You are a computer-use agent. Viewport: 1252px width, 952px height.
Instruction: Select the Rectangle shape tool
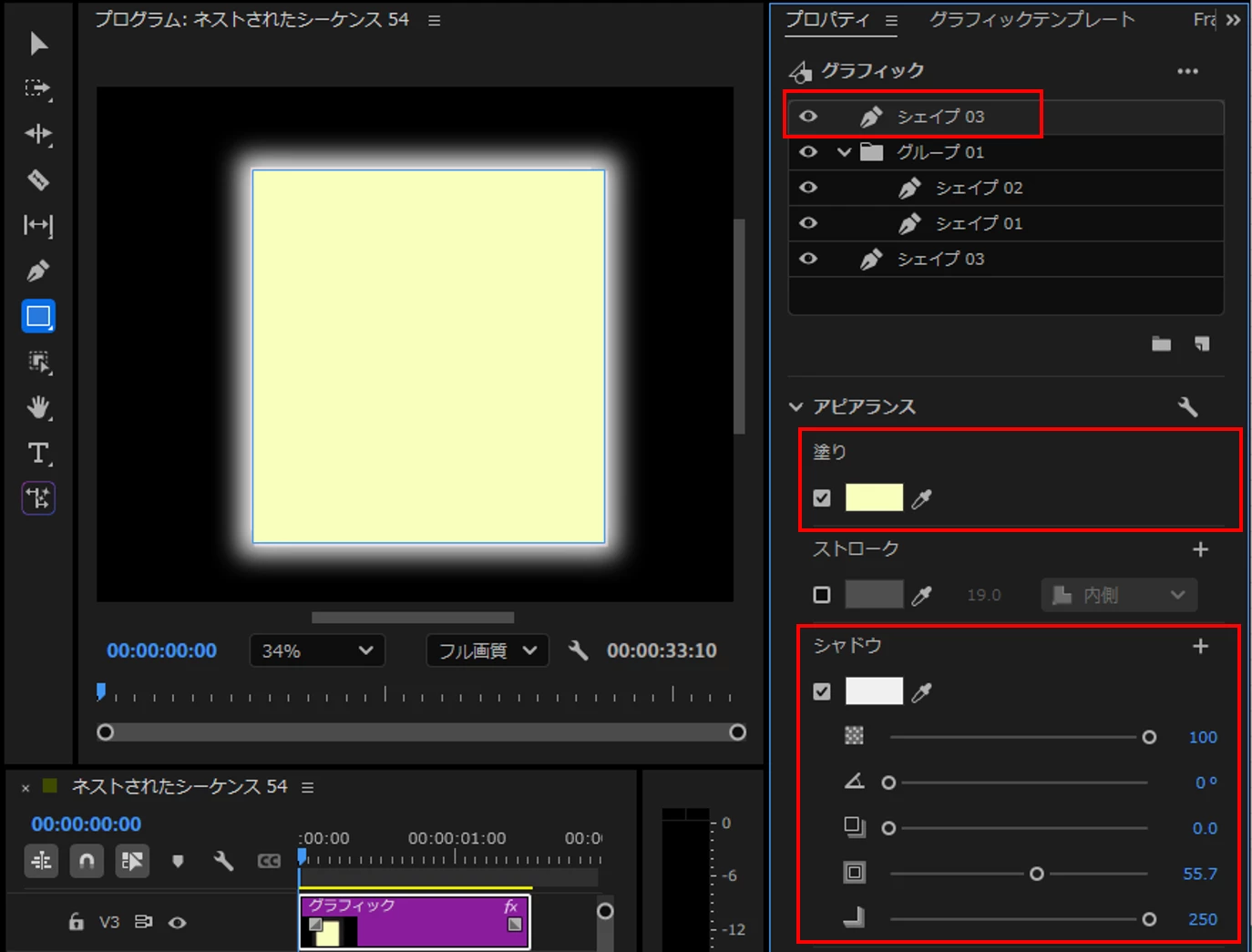pyautogui.click(x=38, y=316)
